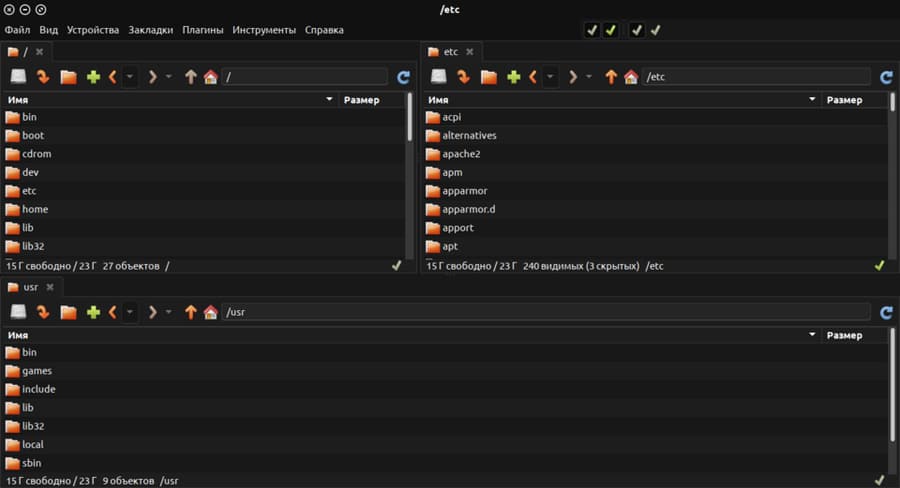Image resolution: width=900 pixels, height=488 pixels.
Task: Toggle first panel checkmark in top bar
Action: tap(592, 30)
